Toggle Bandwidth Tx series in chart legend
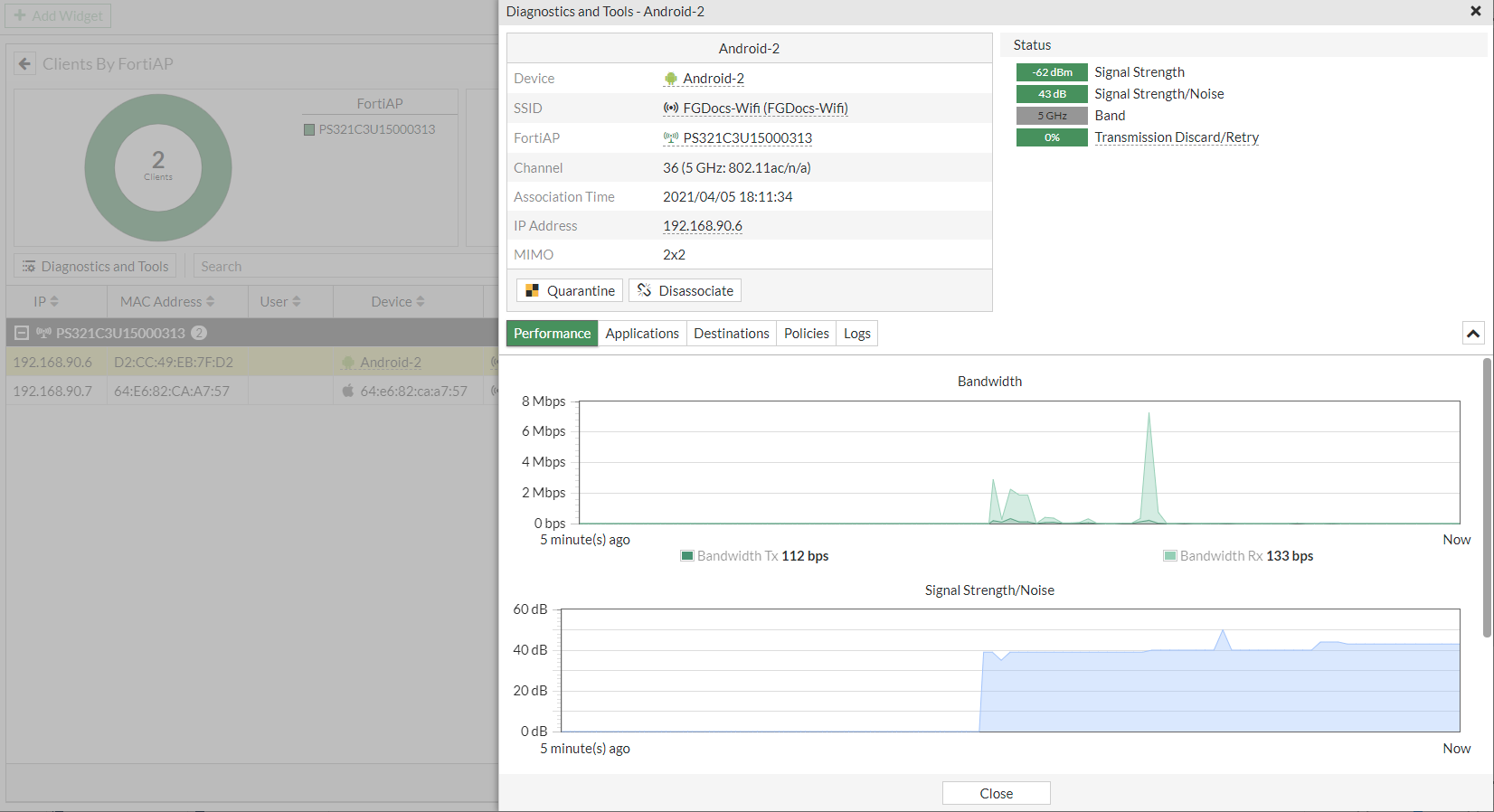The image size is (1494, 812). pyautogui.click(x=754, y=556)
